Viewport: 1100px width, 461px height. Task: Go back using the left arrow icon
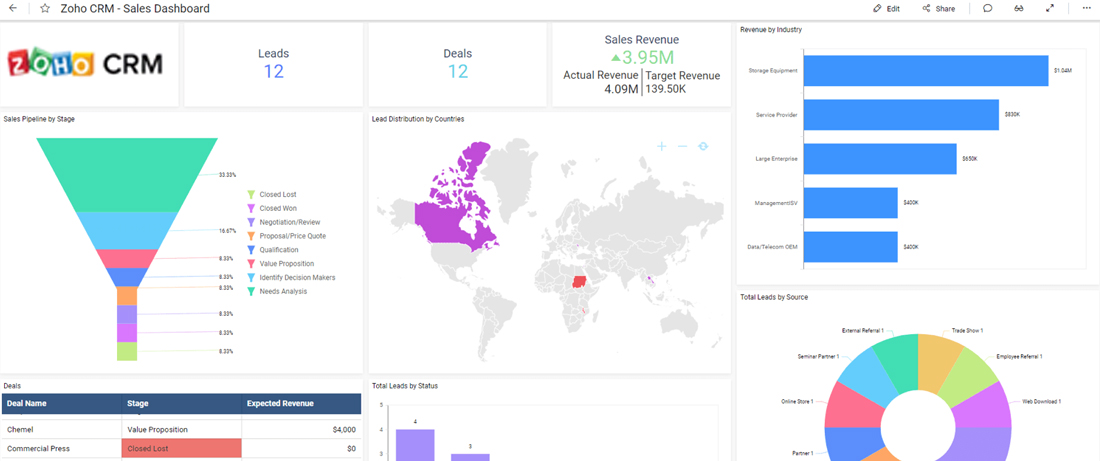13,8
